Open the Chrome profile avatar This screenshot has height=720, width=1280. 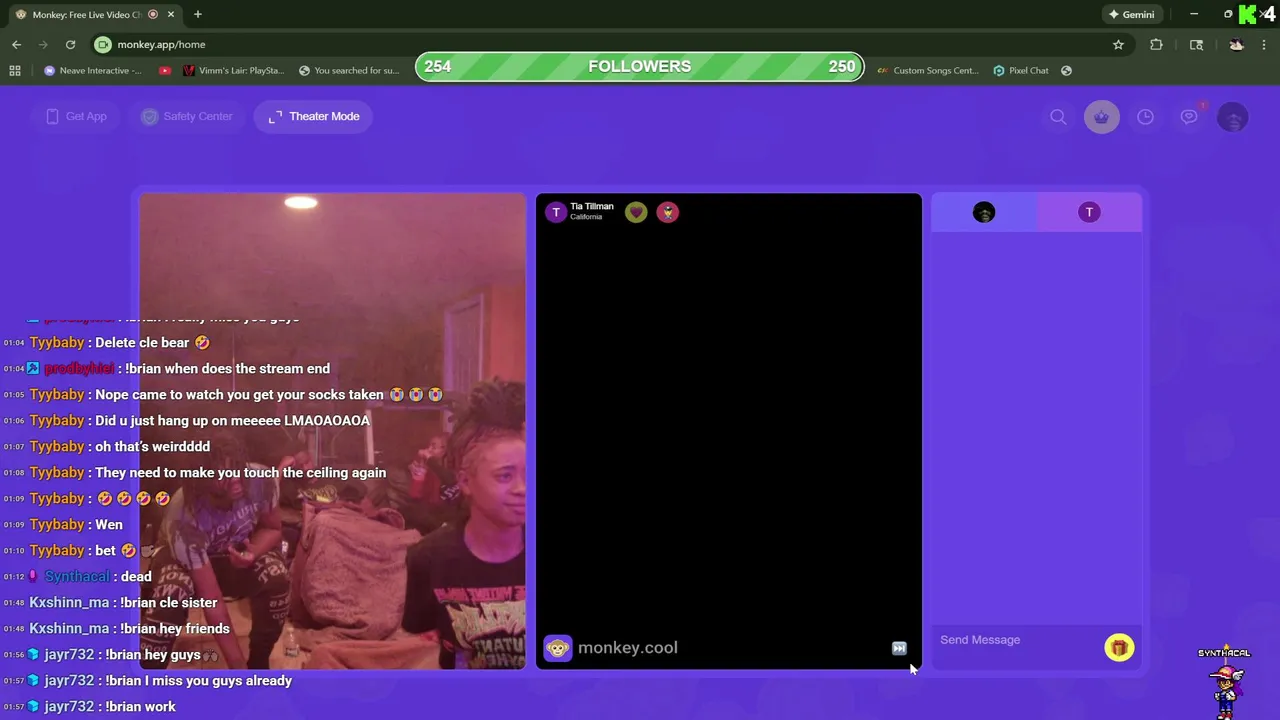pos(1236,44)
